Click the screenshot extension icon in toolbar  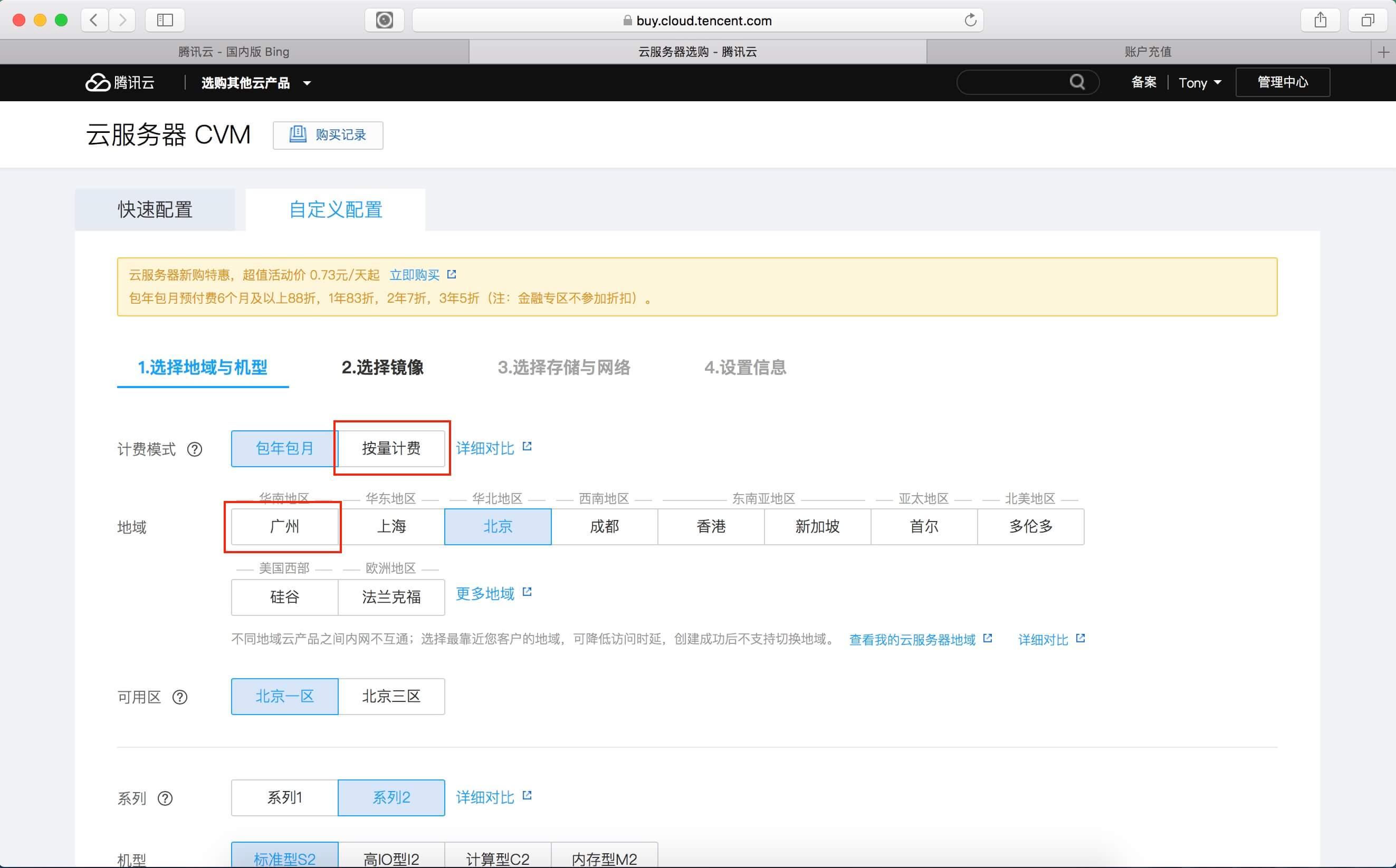tap(384, 20)
